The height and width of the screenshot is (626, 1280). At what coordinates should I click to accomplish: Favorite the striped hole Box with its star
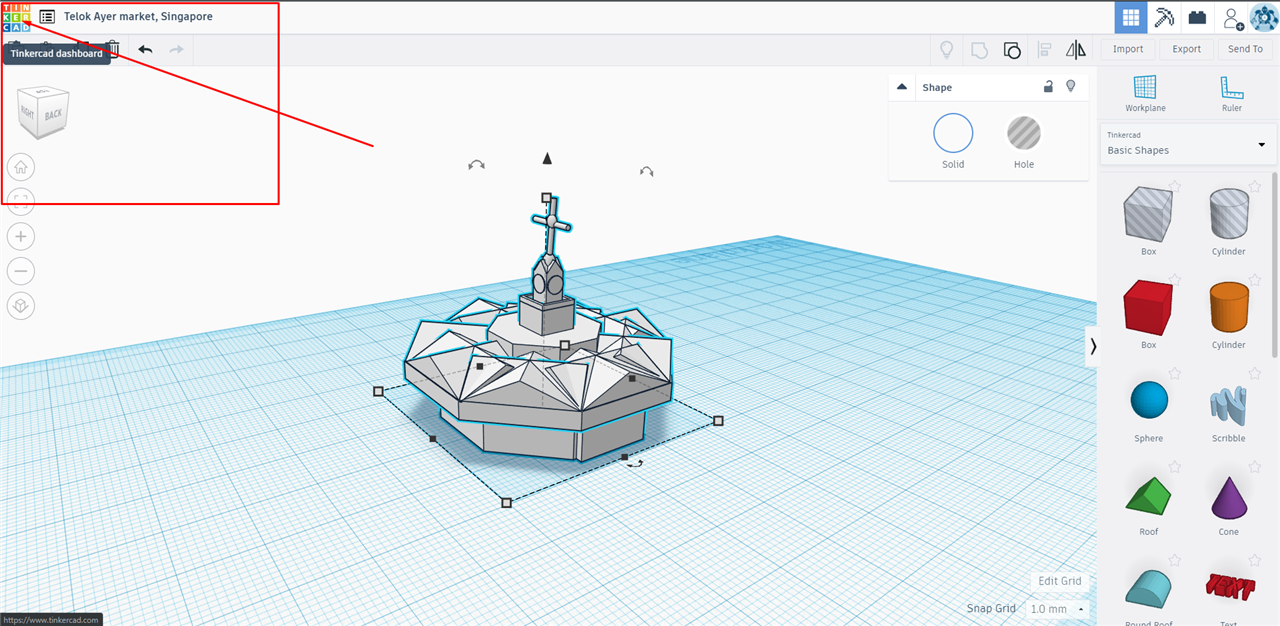click(1174, 187)
